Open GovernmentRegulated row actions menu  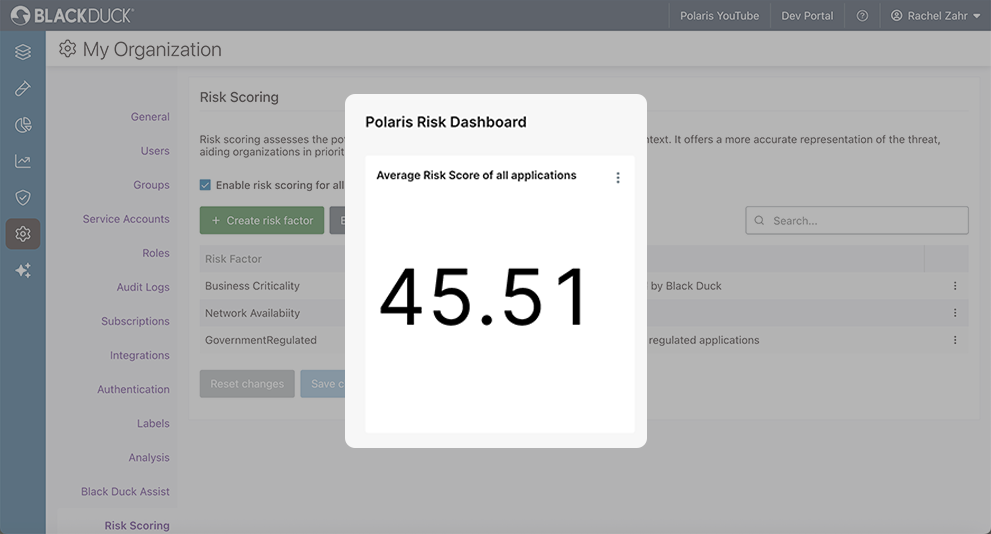click(x=955, y=340)
